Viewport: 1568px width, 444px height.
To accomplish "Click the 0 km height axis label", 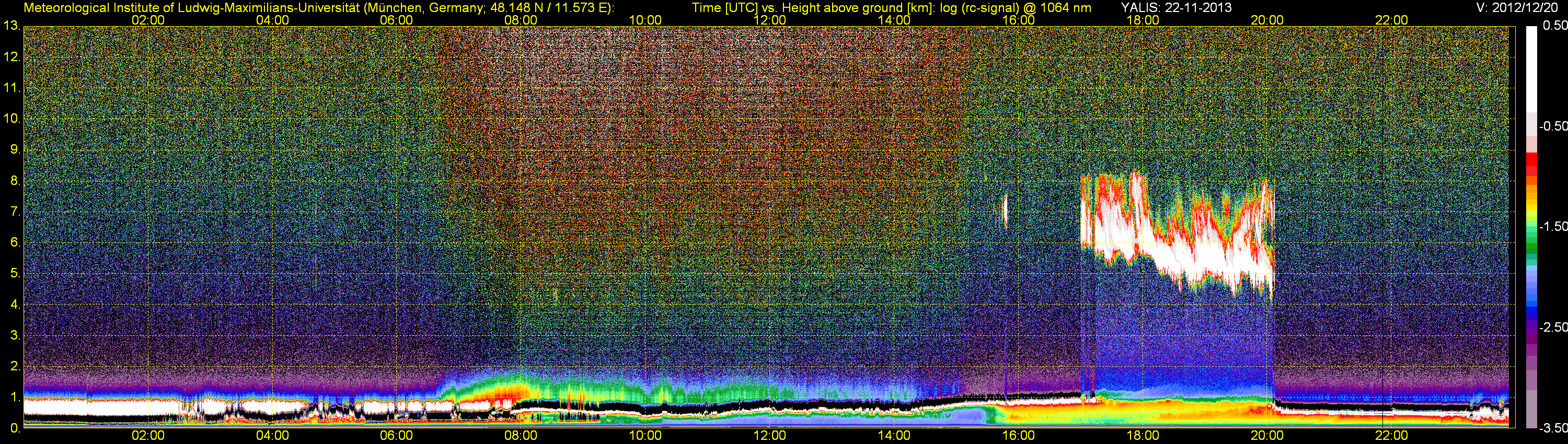I will coord(14,428).
